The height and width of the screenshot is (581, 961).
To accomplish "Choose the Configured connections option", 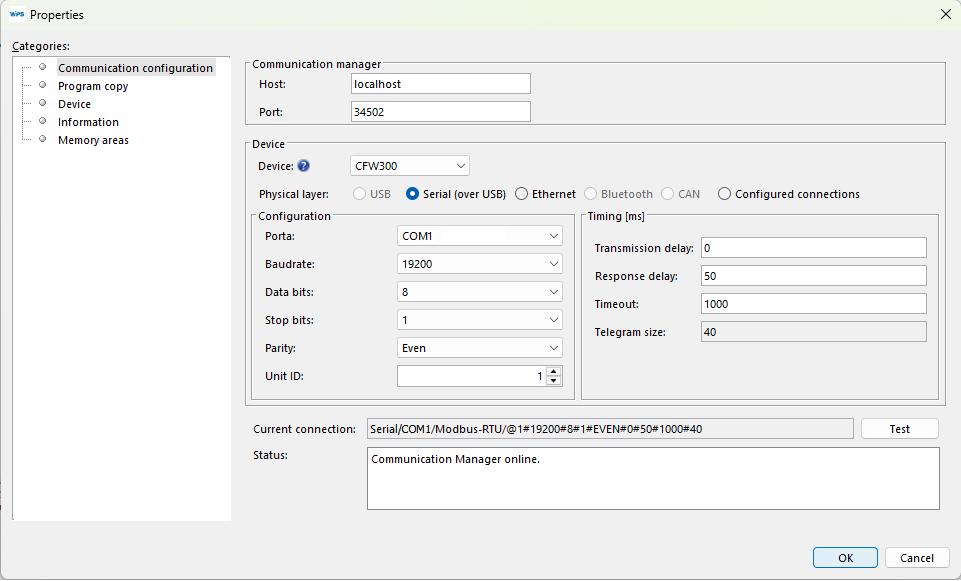I will 724,194.
